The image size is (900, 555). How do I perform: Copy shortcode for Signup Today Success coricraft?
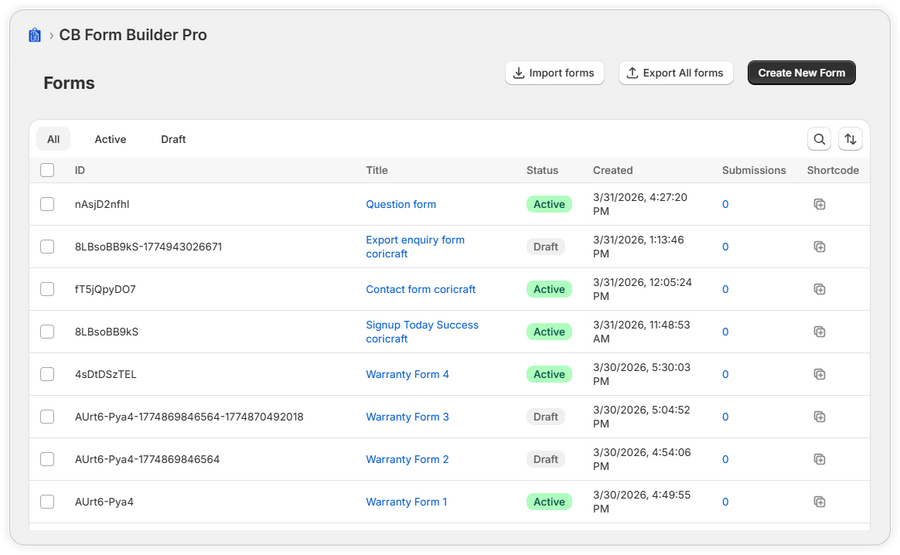click(x=819, y=332)
